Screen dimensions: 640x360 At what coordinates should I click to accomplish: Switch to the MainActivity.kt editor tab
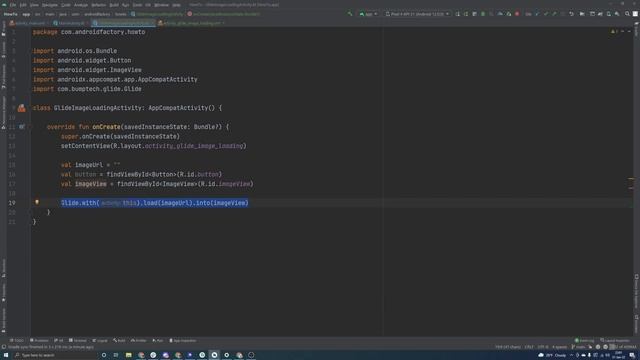pos(70,23)
